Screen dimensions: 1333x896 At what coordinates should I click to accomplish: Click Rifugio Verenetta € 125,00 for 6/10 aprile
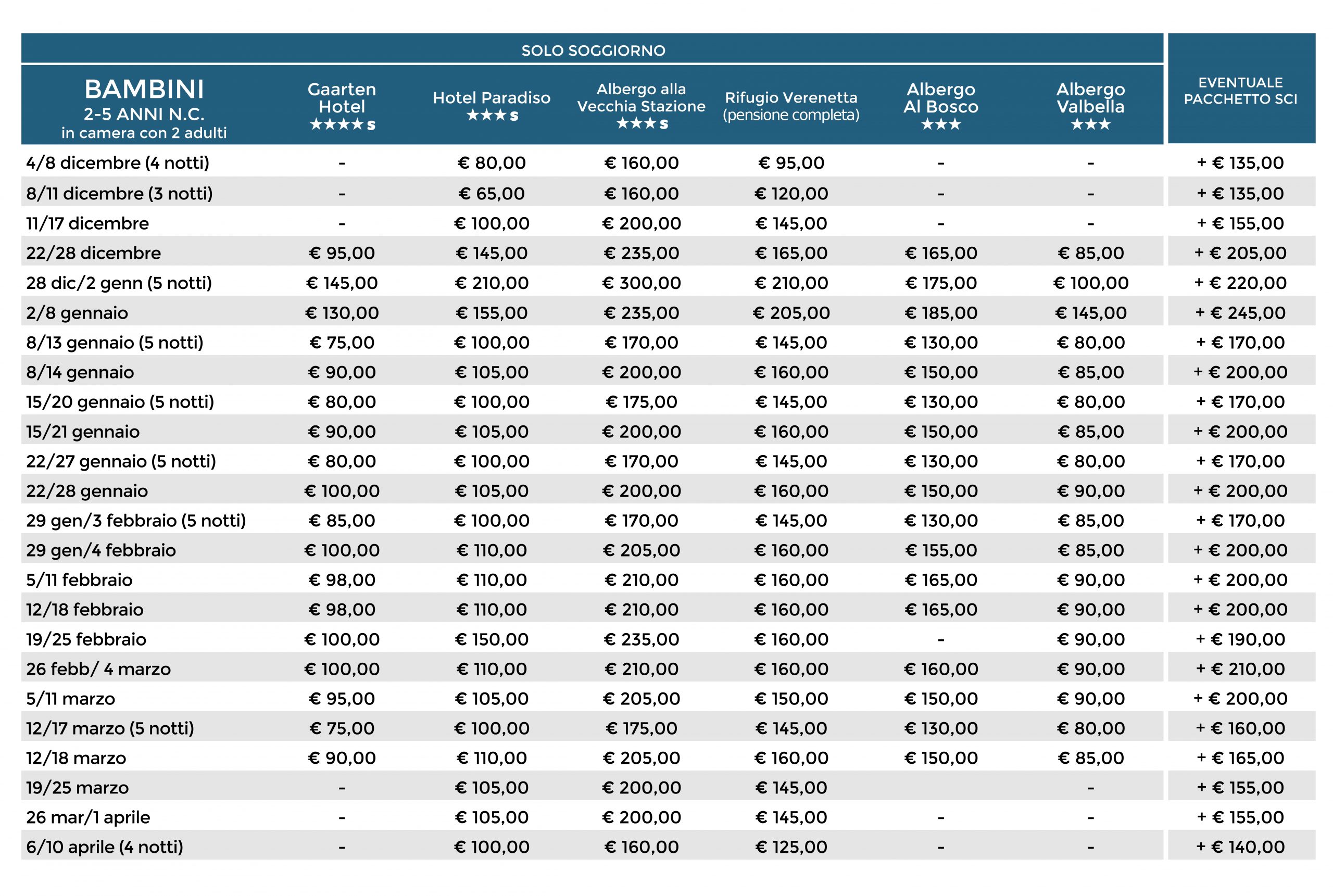tap(791, 848)
